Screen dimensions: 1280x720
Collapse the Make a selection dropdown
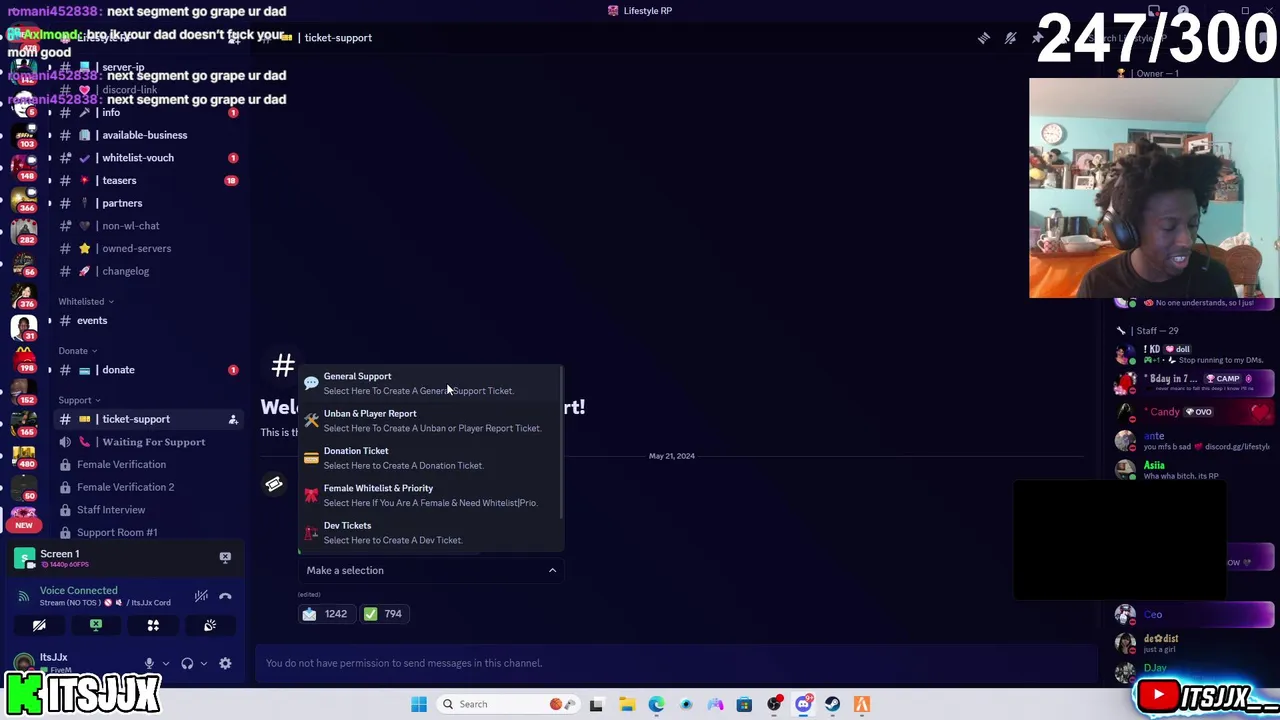431,570
